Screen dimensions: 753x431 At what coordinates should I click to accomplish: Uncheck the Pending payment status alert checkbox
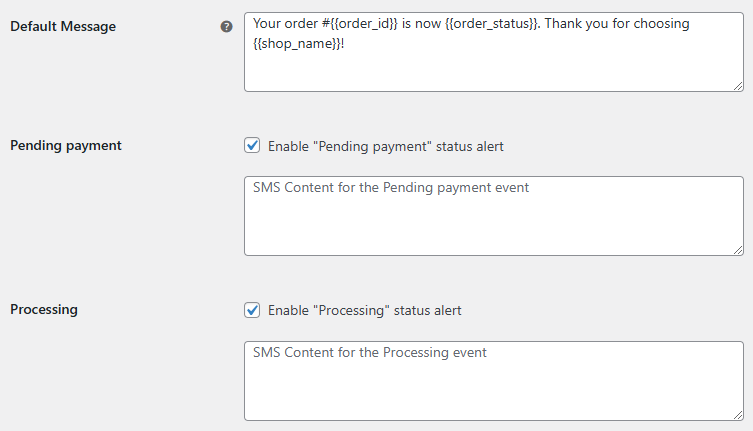(x=252, y=146)
